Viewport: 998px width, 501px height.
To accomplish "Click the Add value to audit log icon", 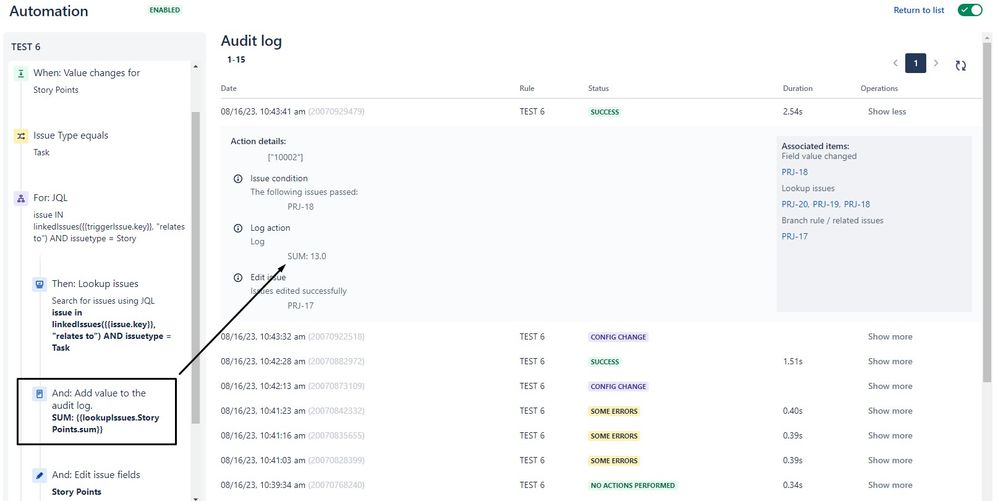I will click(40, 394).
